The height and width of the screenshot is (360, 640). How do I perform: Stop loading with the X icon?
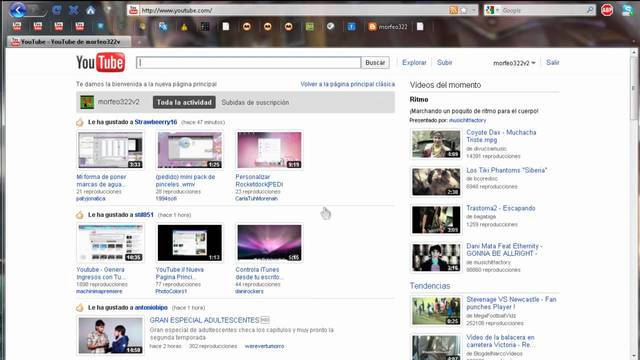(x=73, y=10)
